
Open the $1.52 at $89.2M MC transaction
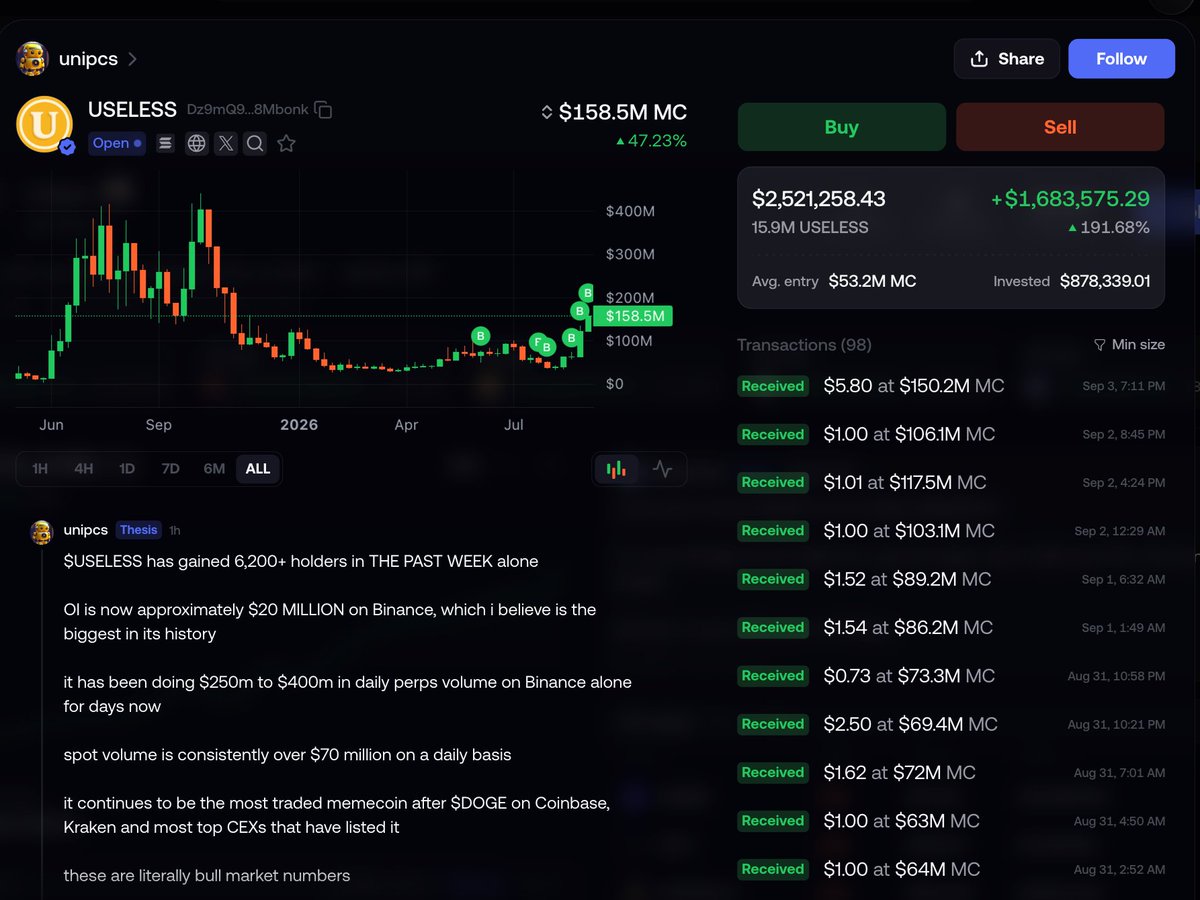tap(951, 579)
